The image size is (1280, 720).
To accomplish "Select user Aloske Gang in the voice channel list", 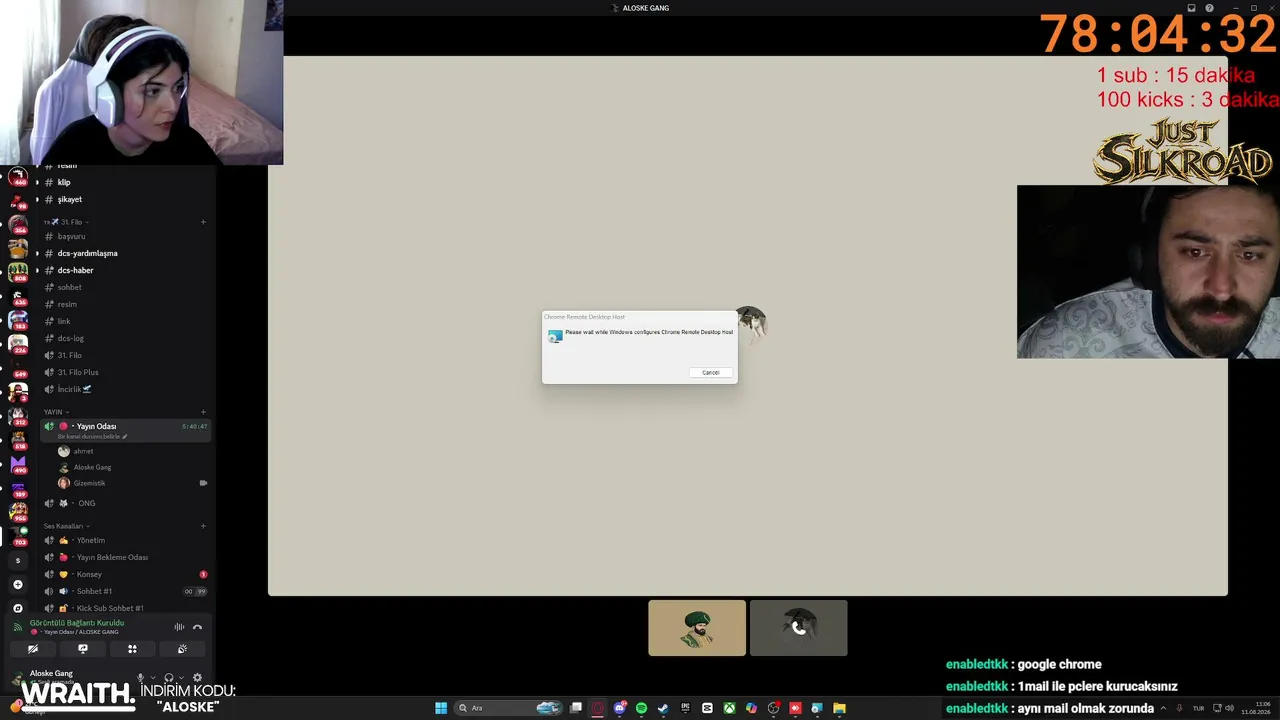I will [x=84, y=467].
